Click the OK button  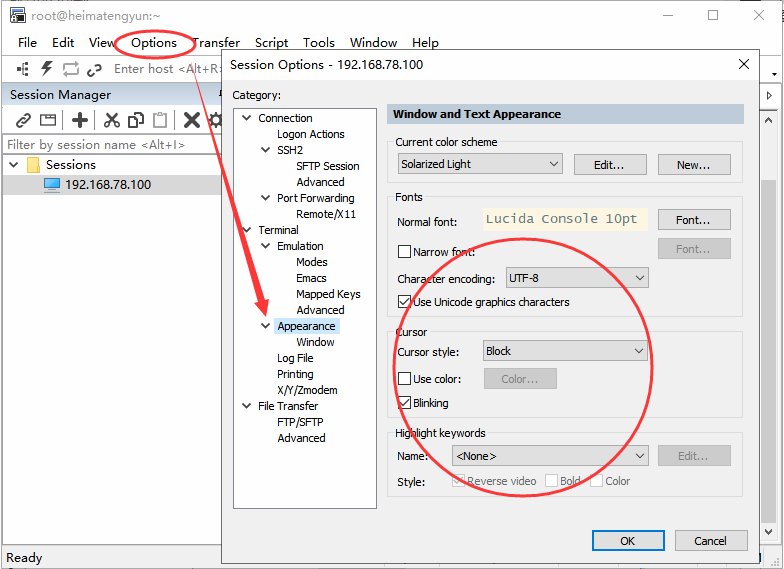point(628,540)
